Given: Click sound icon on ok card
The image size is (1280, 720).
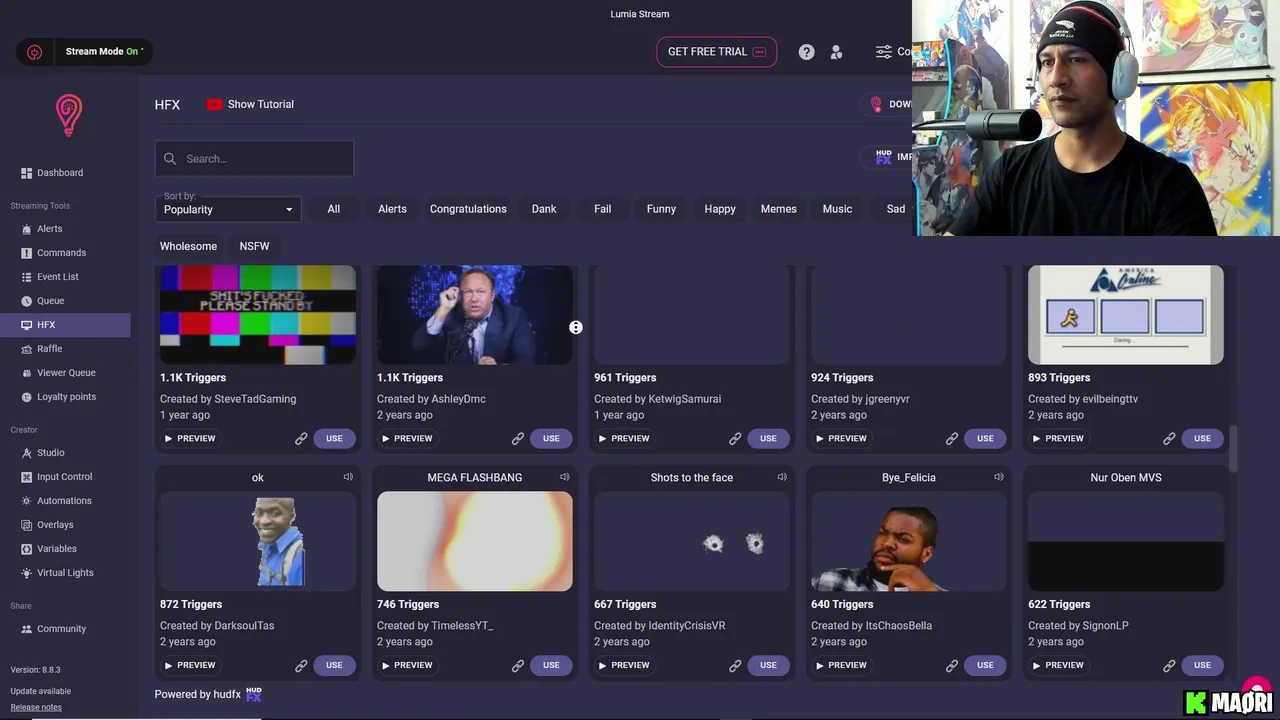Looking at the screenshot, I should (x=348, y=477).
